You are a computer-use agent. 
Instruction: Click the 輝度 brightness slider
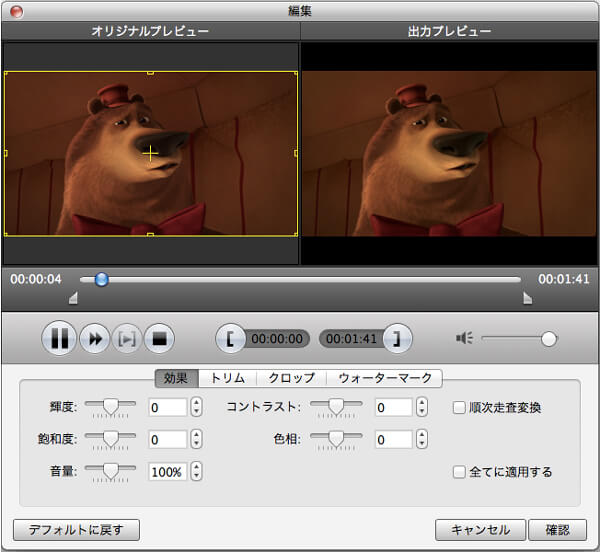[x=110, y=407]
